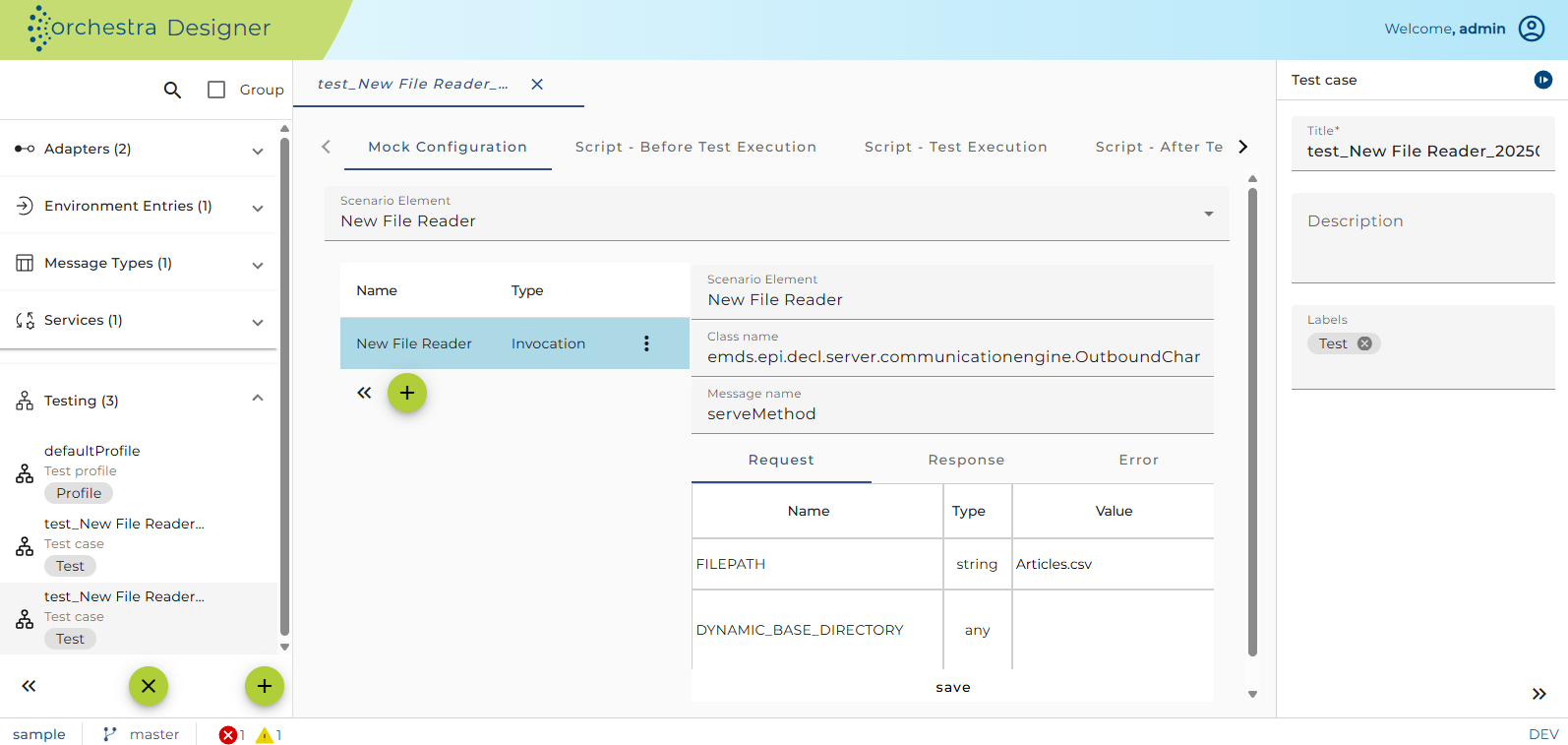The height and width of the screenshot is (745, 1568).
Task: Open the admin user profile icon
Action: click(x=1532, y=29)
